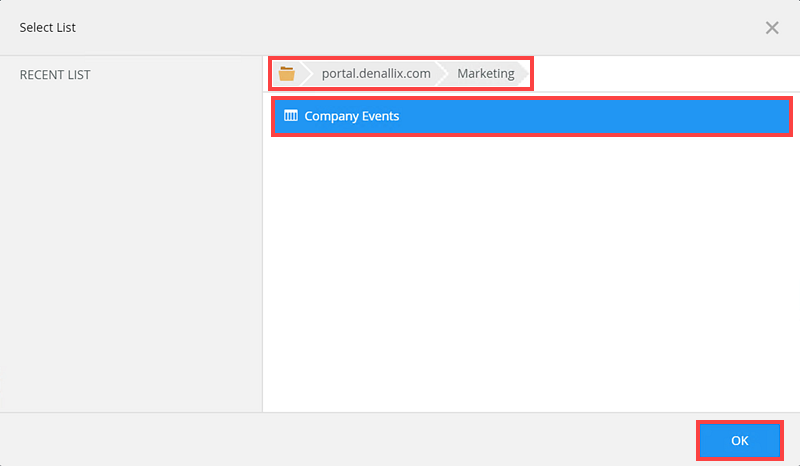Screen dimensions: 800x466
Task: Click the orange root folder icon
Action: [x=287, y=74]
